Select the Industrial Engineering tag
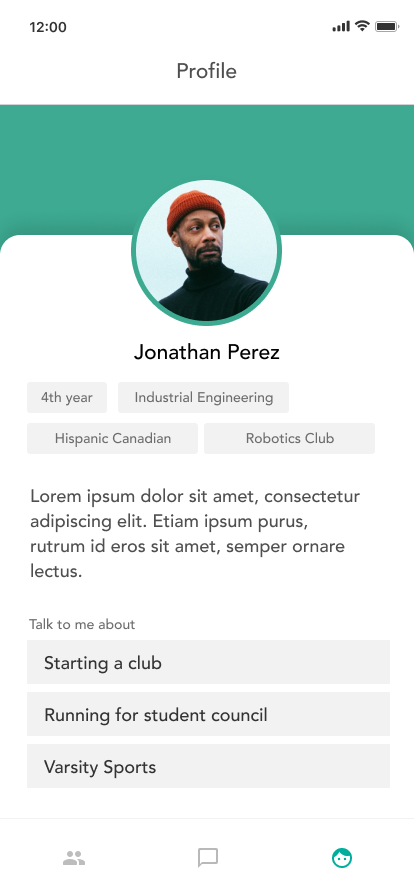 (204, 397)
